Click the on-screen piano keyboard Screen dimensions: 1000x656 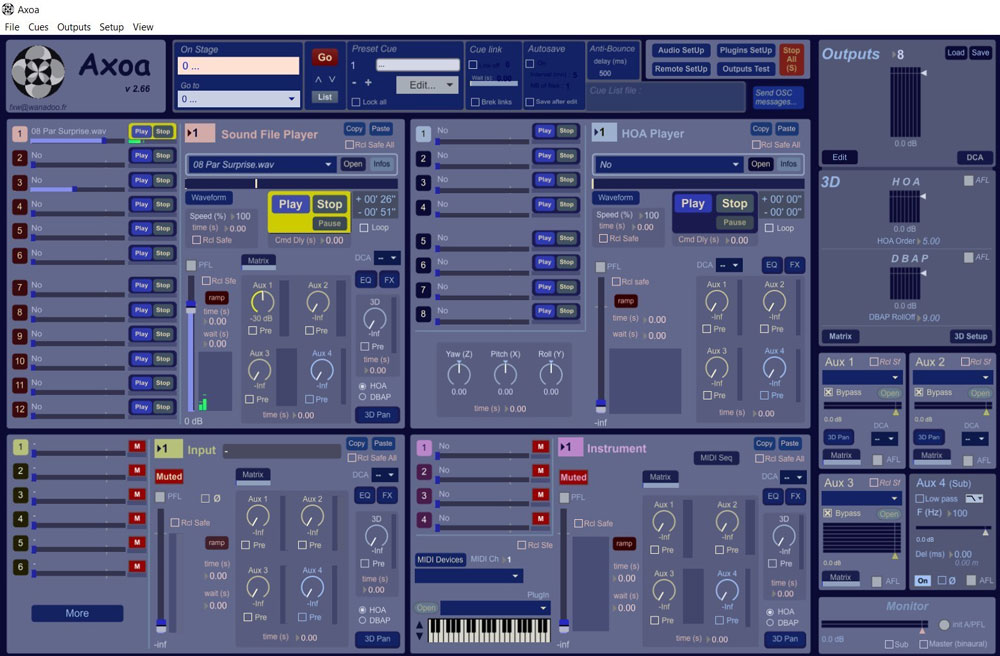coord(489,630)
